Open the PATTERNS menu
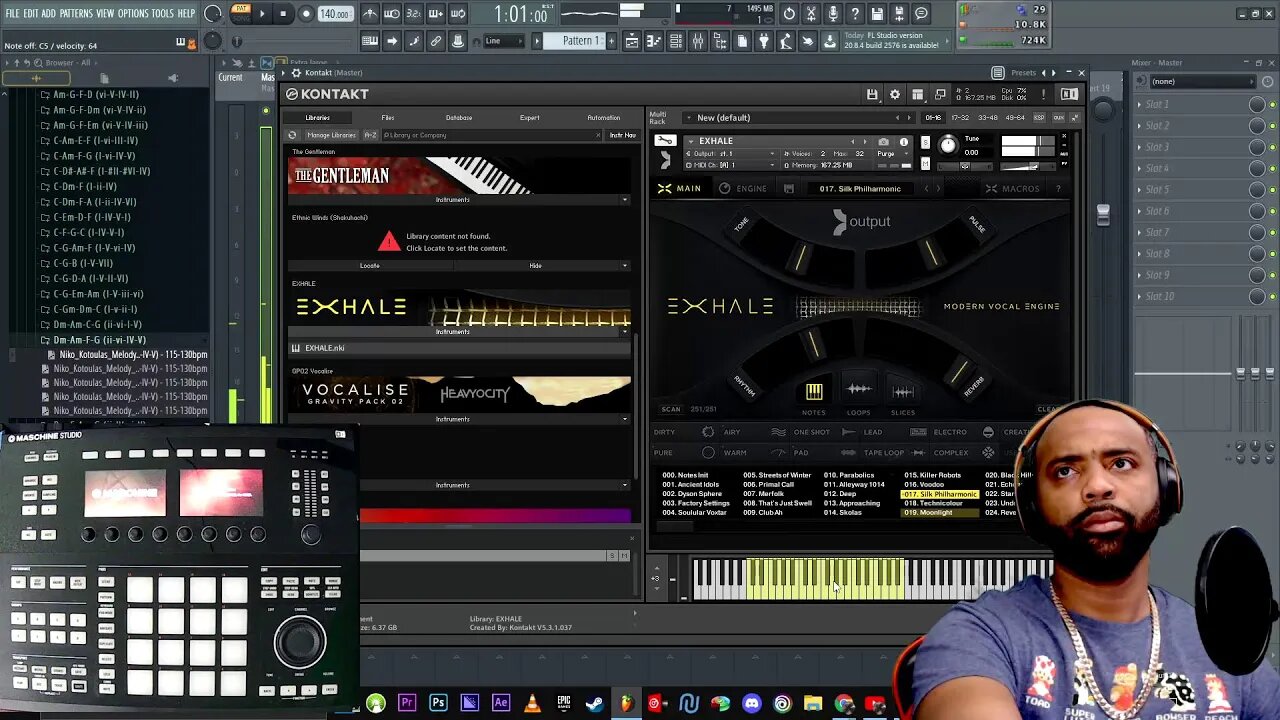Viewport: 1280px width, 720px height. pyautogui.click(x=76, y=13)
